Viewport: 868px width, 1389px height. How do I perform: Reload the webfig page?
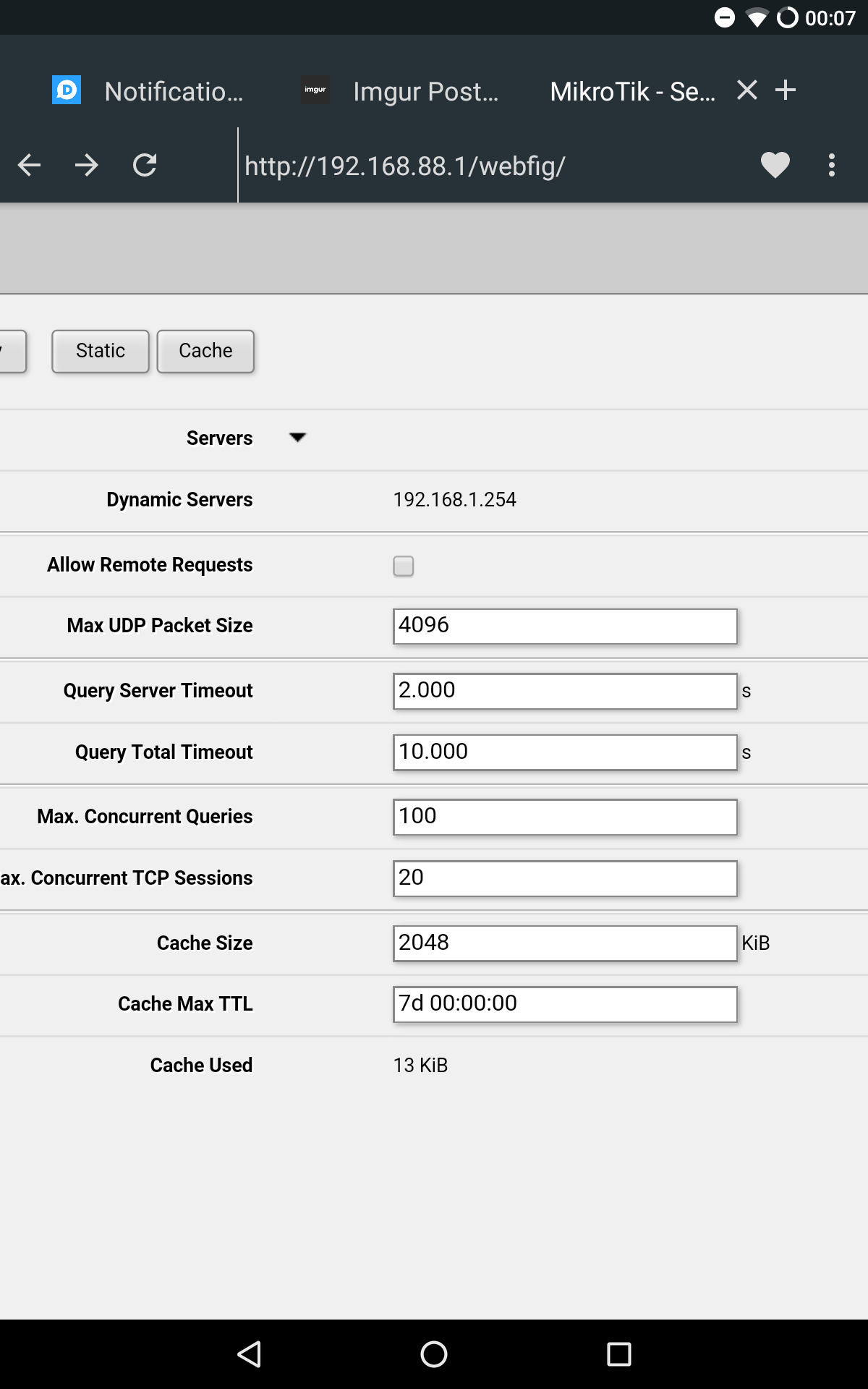coord(145,166)
